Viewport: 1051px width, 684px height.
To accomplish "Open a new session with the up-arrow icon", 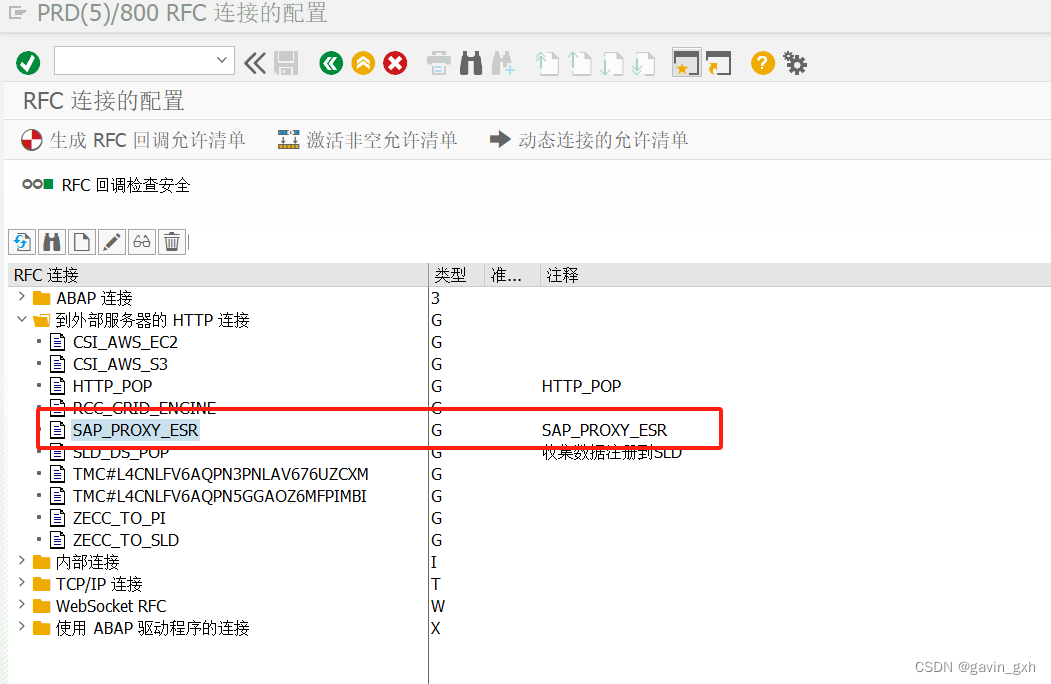I will 547,62.
